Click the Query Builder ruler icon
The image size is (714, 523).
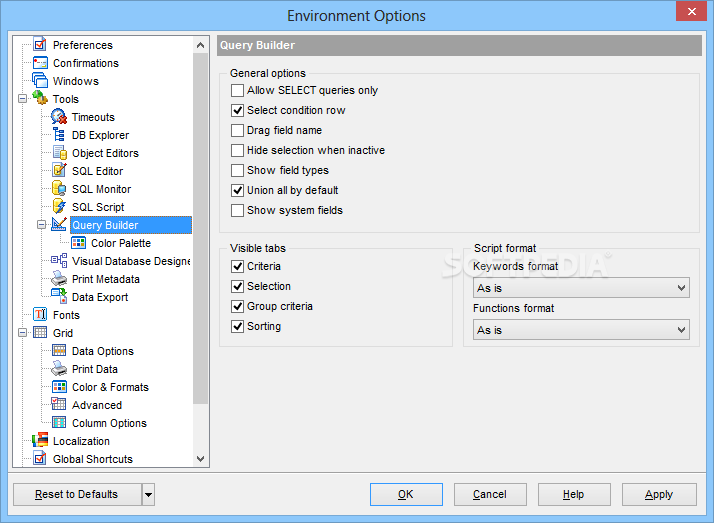tap(59, 224)
